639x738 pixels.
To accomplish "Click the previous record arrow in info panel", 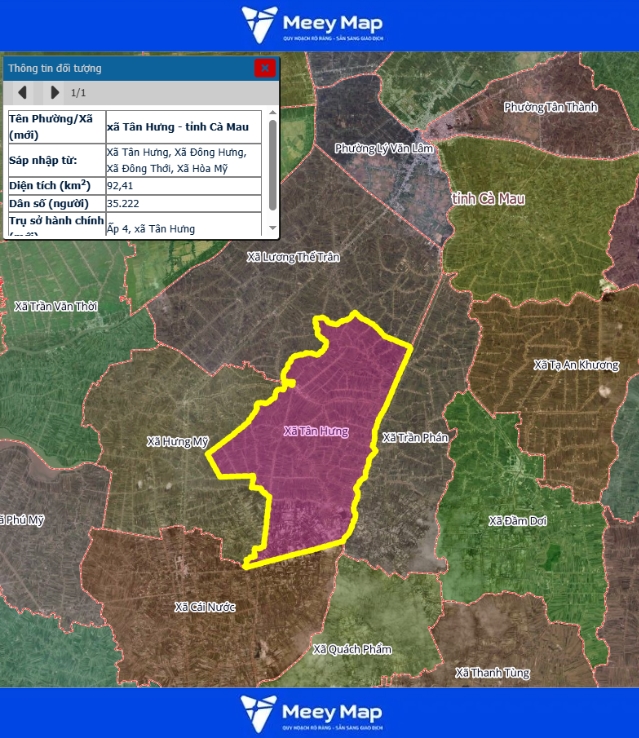I will pos(22,93).
